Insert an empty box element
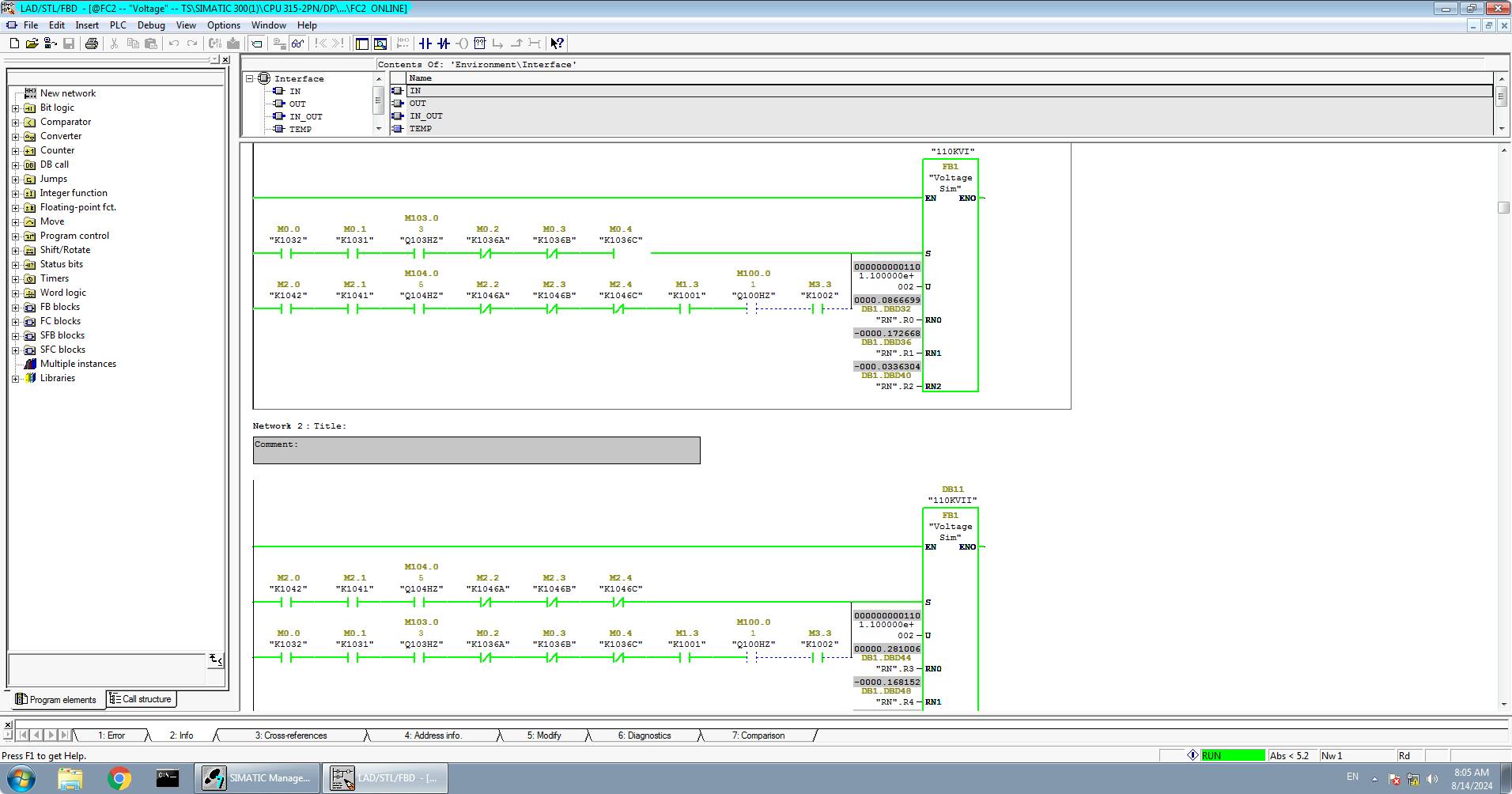1512x794 pixels. 480,43
